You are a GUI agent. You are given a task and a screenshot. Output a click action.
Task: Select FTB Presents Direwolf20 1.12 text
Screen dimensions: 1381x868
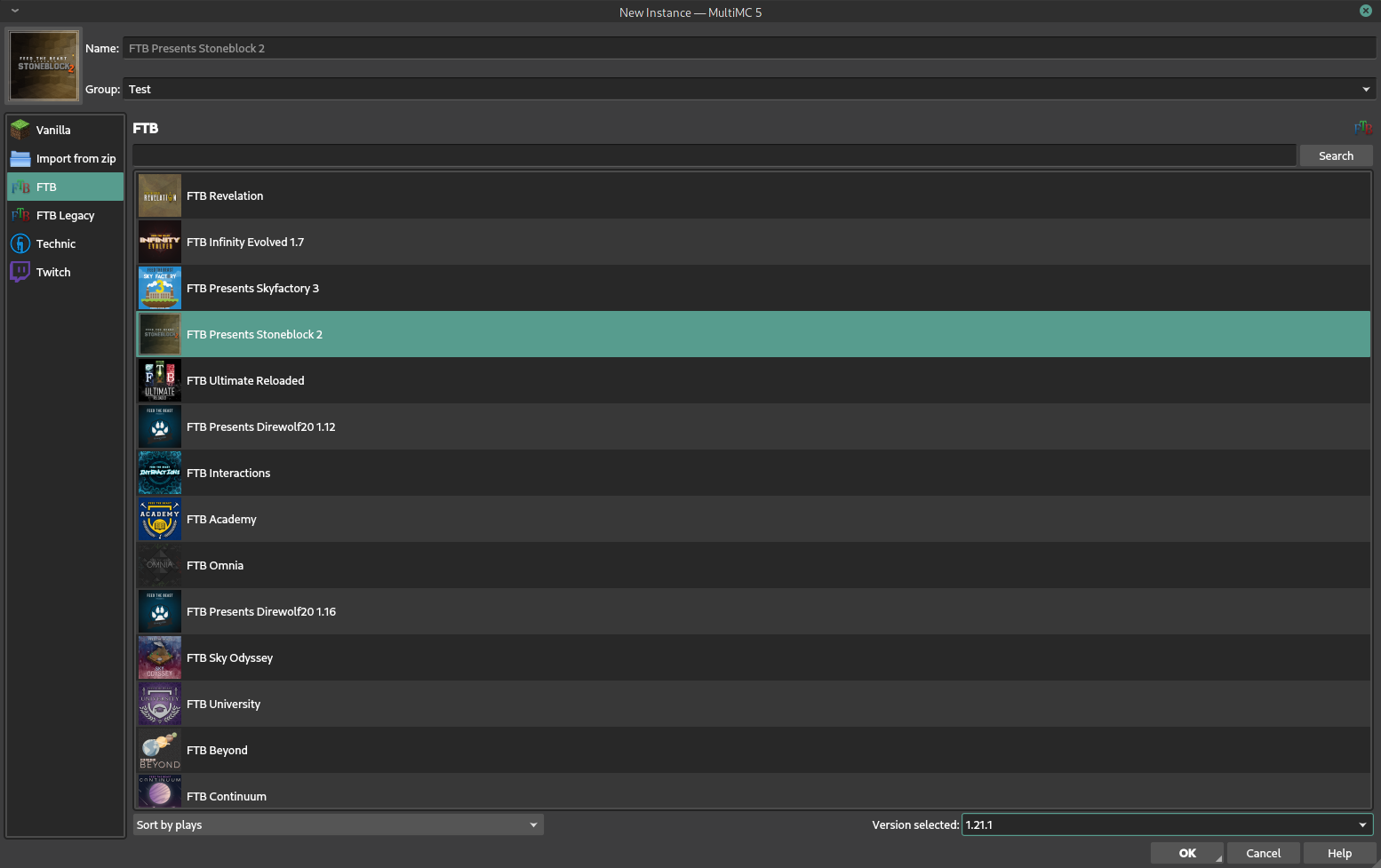point(261,426)
